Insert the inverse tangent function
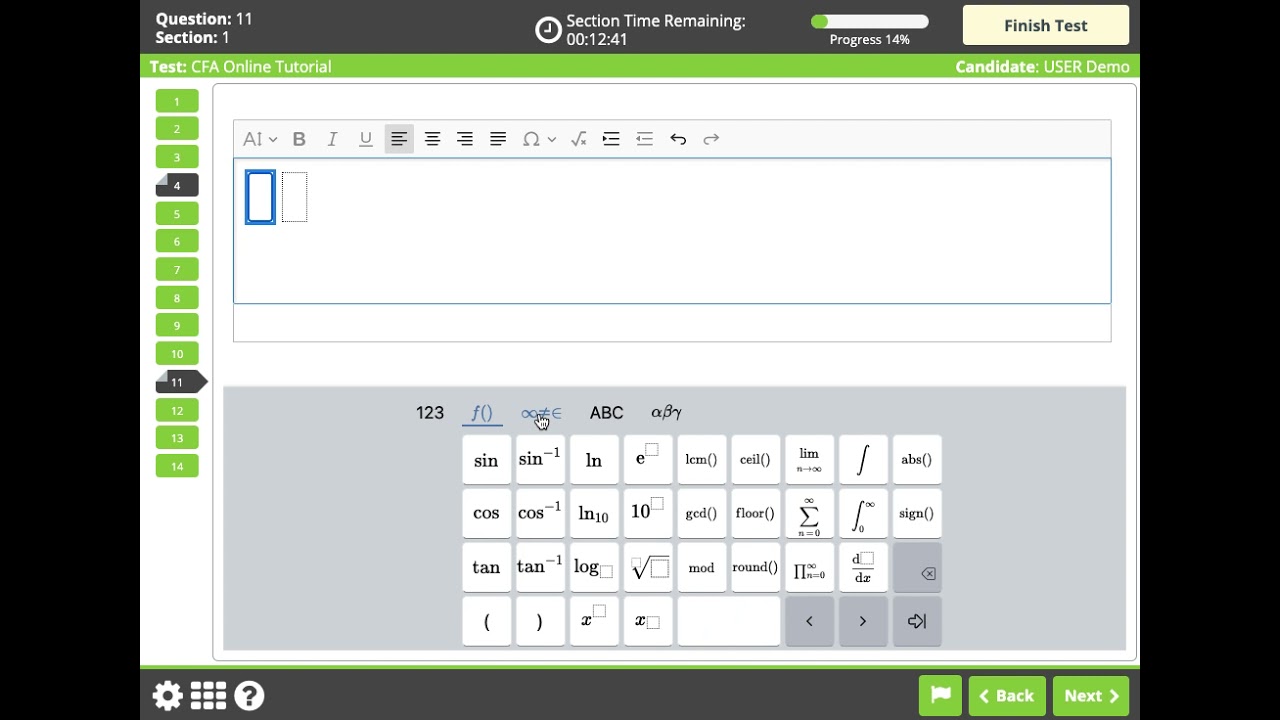Screen dimensions: 1280x720 click(540, 568)
